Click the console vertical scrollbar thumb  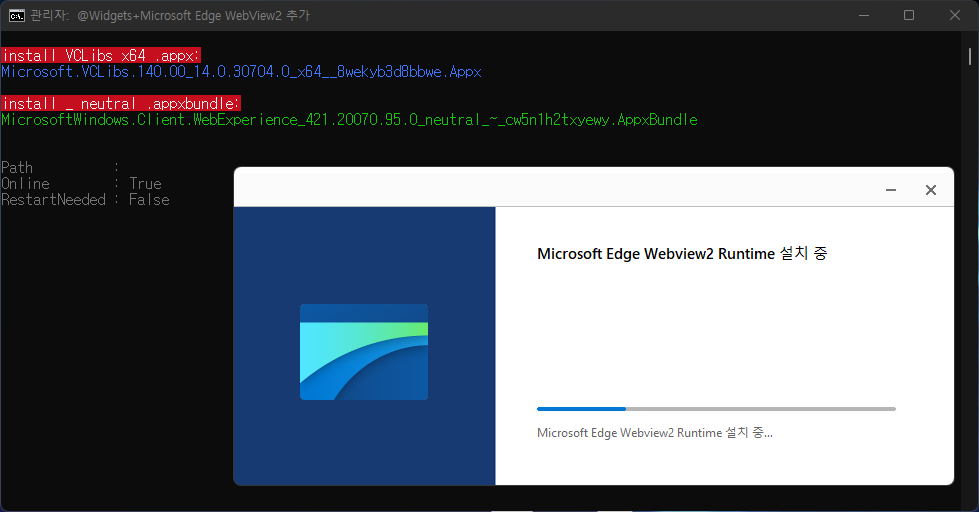pos(970,56)
